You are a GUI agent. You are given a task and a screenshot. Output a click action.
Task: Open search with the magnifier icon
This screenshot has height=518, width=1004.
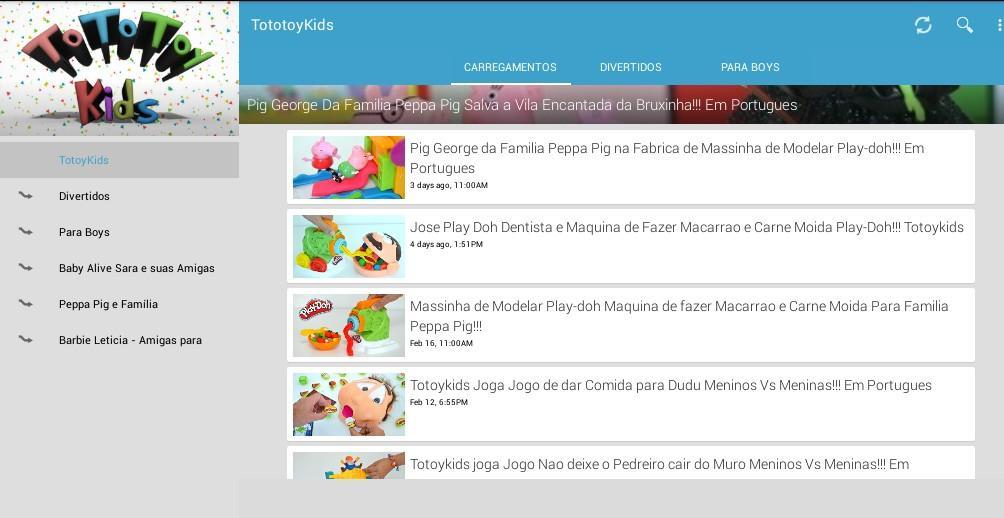[964, 25]
